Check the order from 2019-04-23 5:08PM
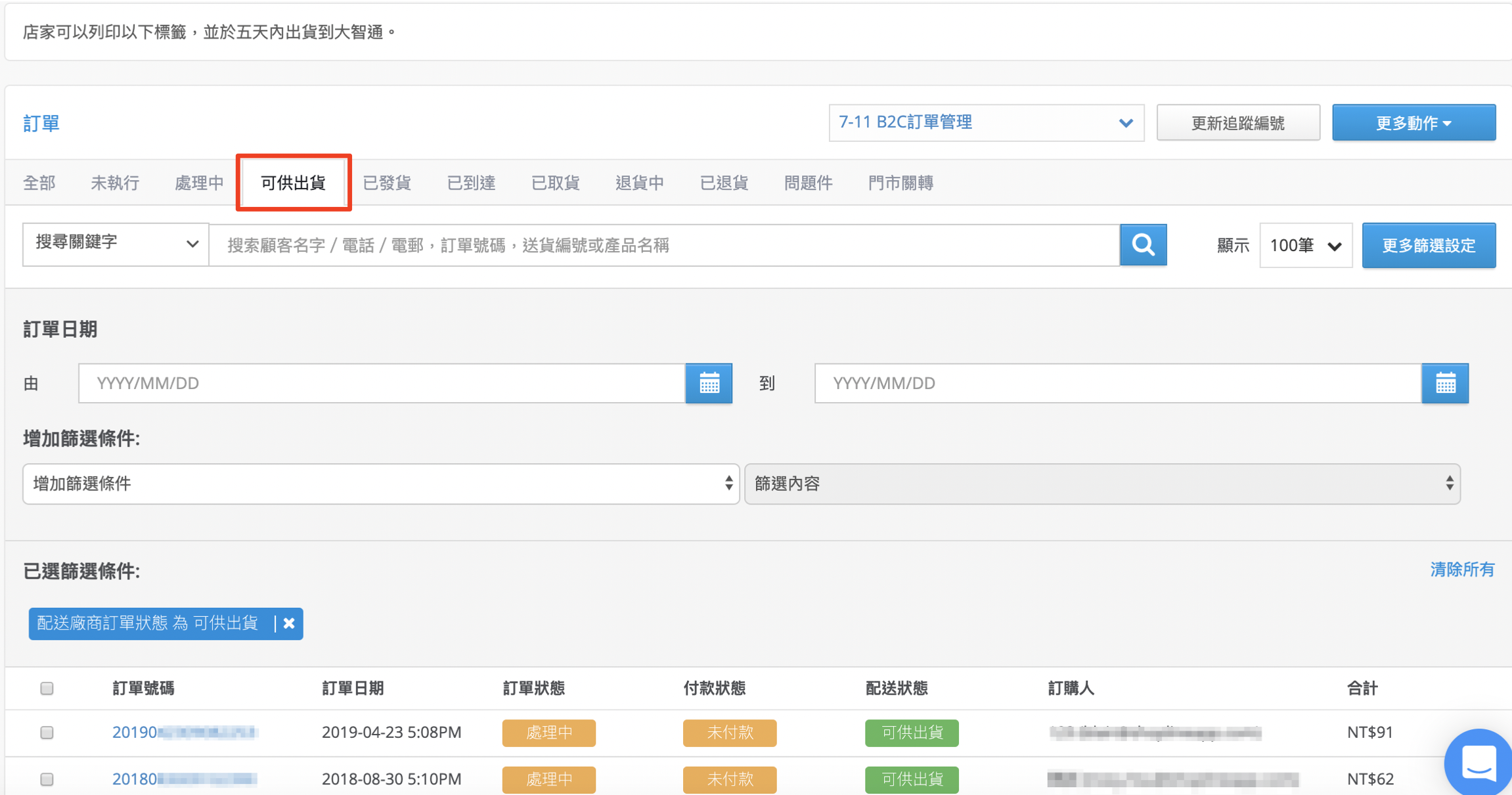1512x795 pixels. pyautogui.click(x=47, y=732)
